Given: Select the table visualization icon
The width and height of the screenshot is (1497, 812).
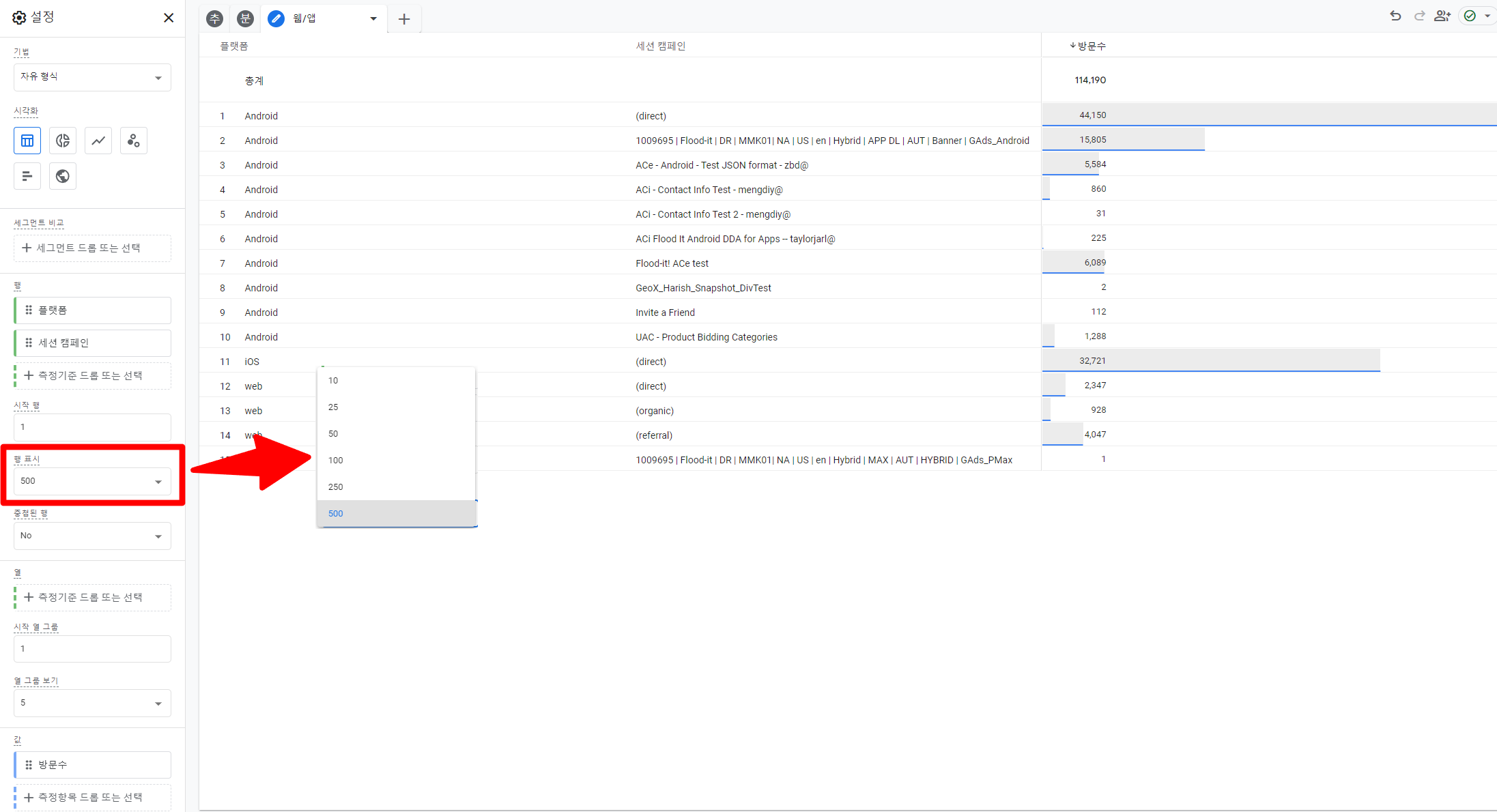Looking at the screenshot, I should coord(27,141).
